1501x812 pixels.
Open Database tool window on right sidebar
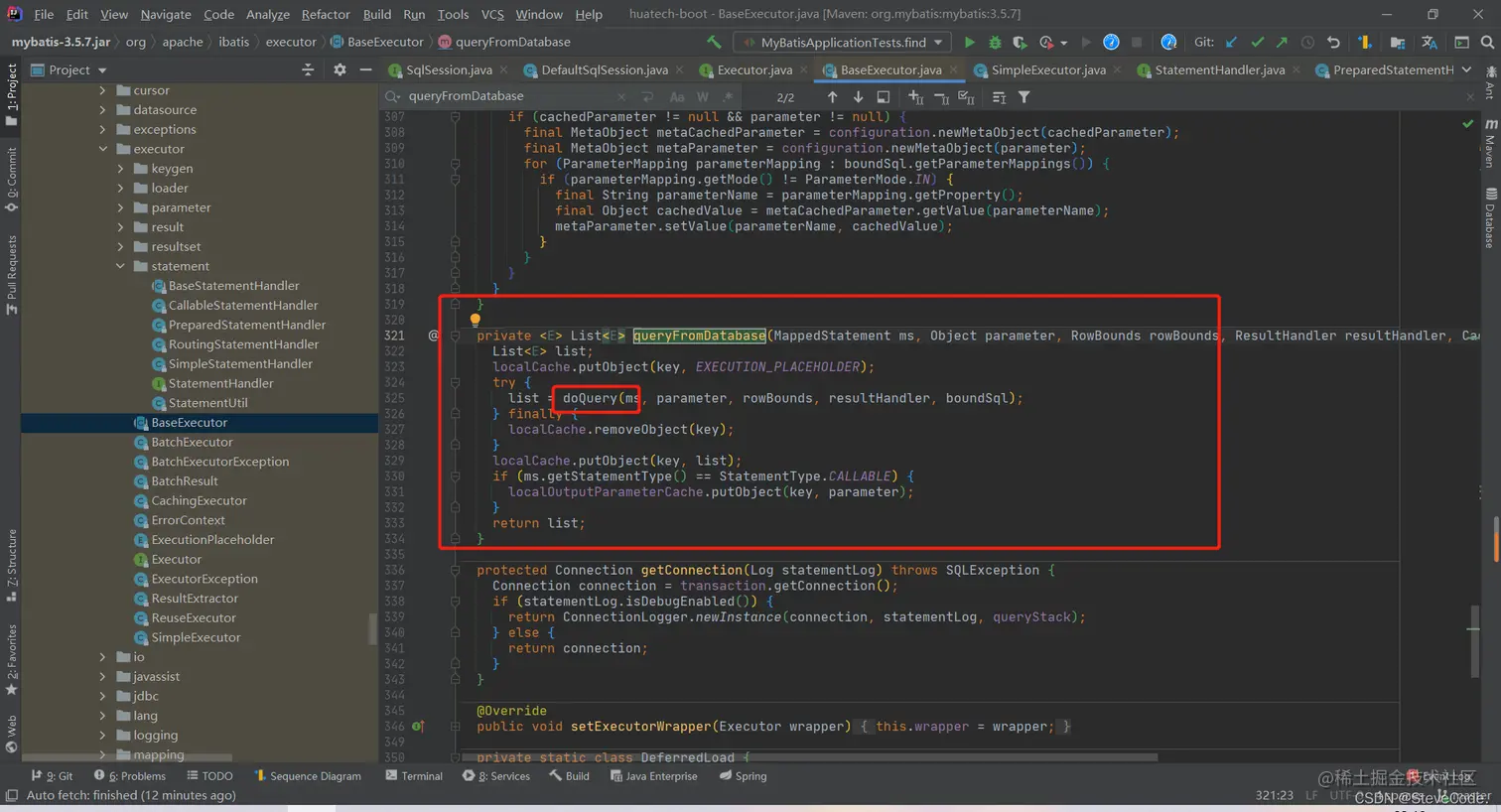click(x=1491, y=216)
